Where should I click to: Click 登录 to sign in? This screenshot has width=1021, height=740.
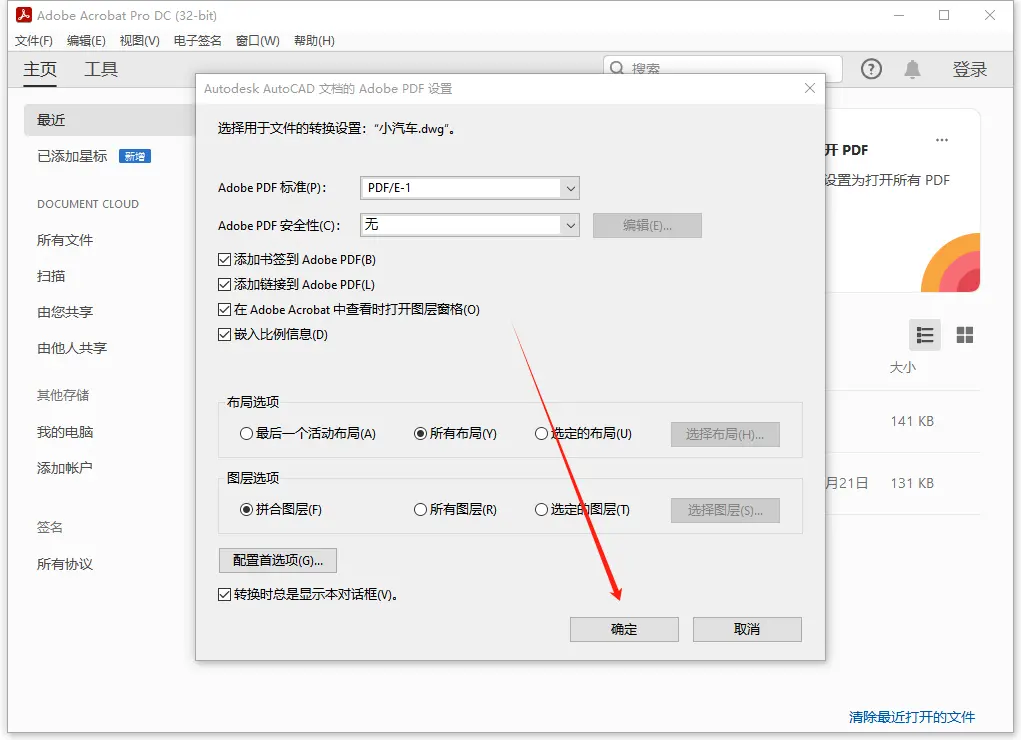coord(970,69)
